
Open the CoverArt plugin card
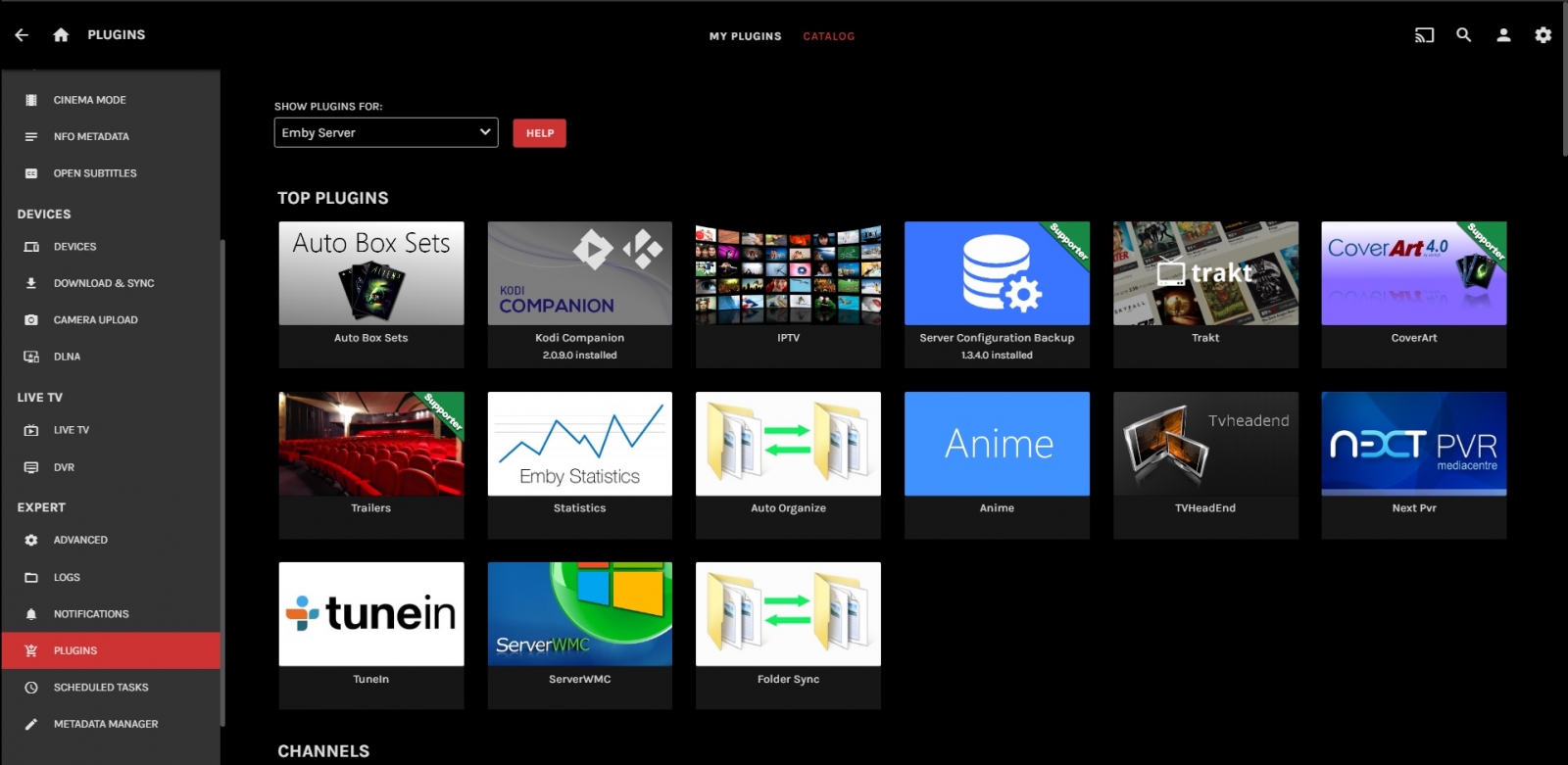(x=1414, y=295)
